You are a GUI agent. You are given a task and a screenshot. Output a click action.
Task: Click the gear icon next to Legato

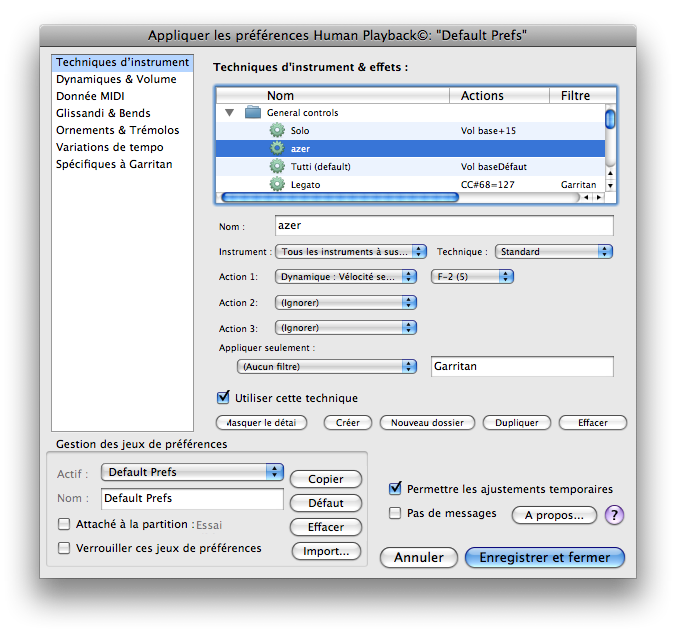277,185
